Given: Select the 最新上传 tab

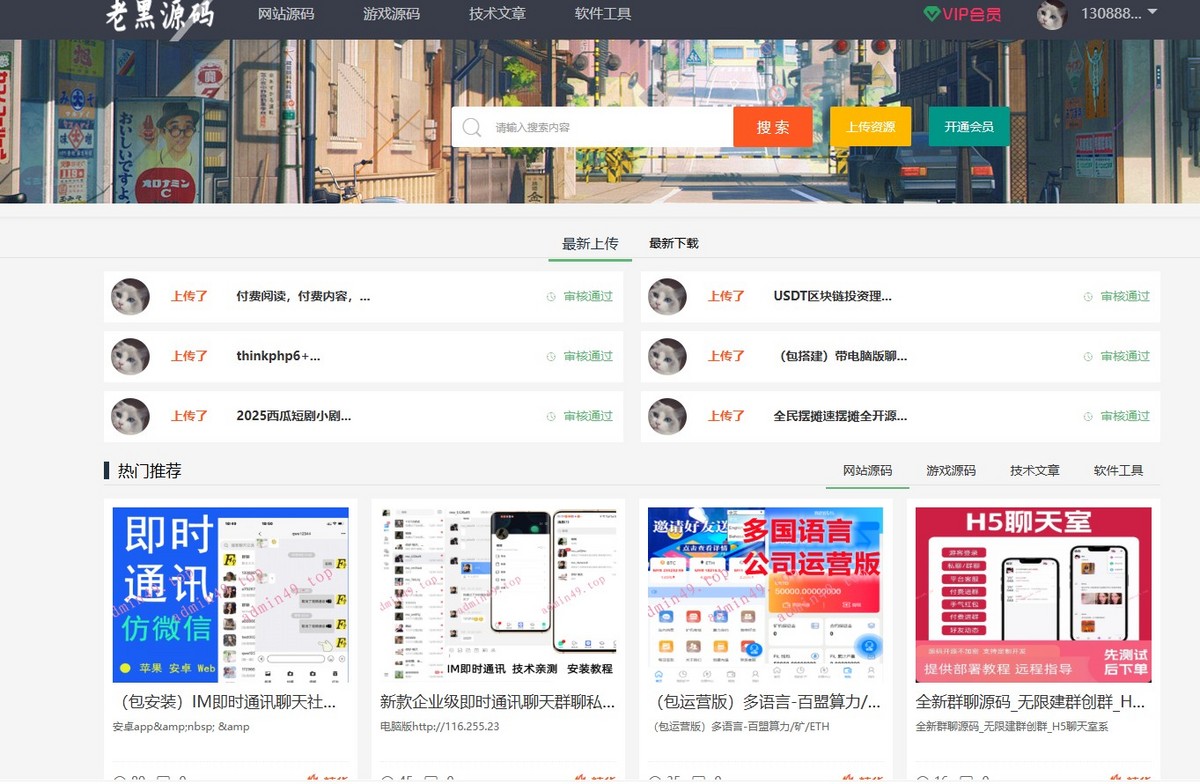Looking at the screenshot, I should [x=590, y=242].
